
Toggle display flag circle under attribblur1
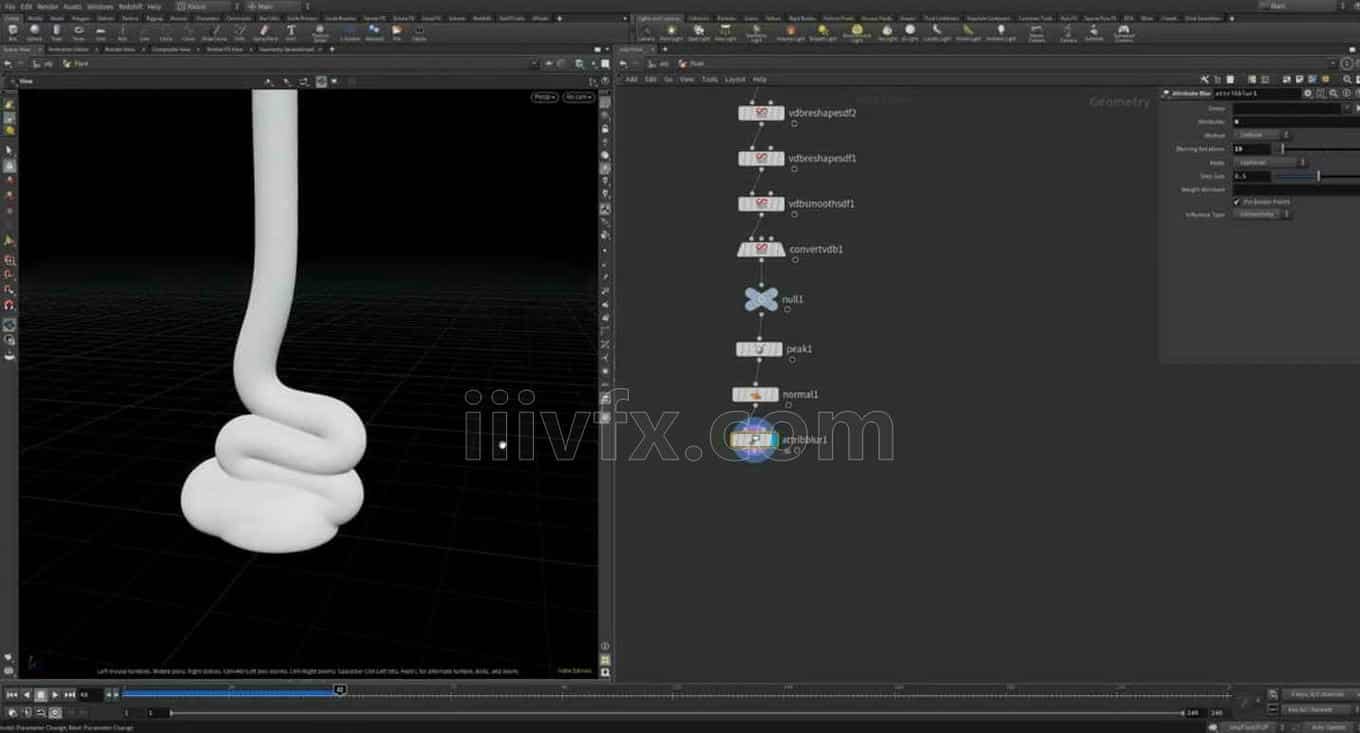coord(797,450)
